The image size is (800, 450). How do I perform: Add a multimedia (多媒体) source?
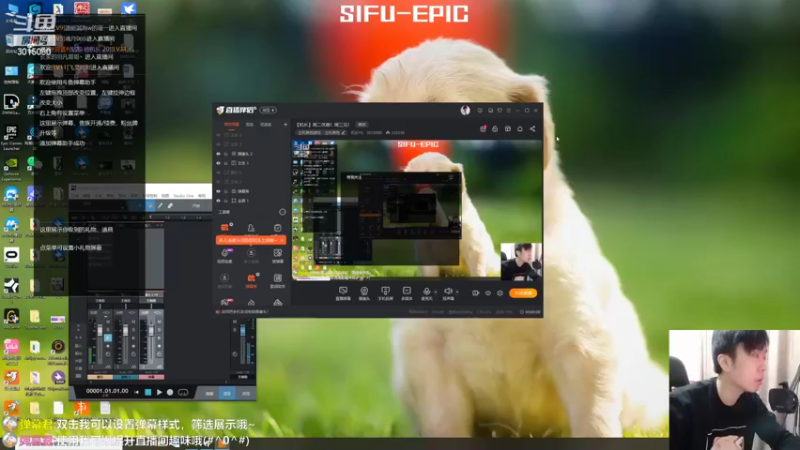(x=407, y=293)
